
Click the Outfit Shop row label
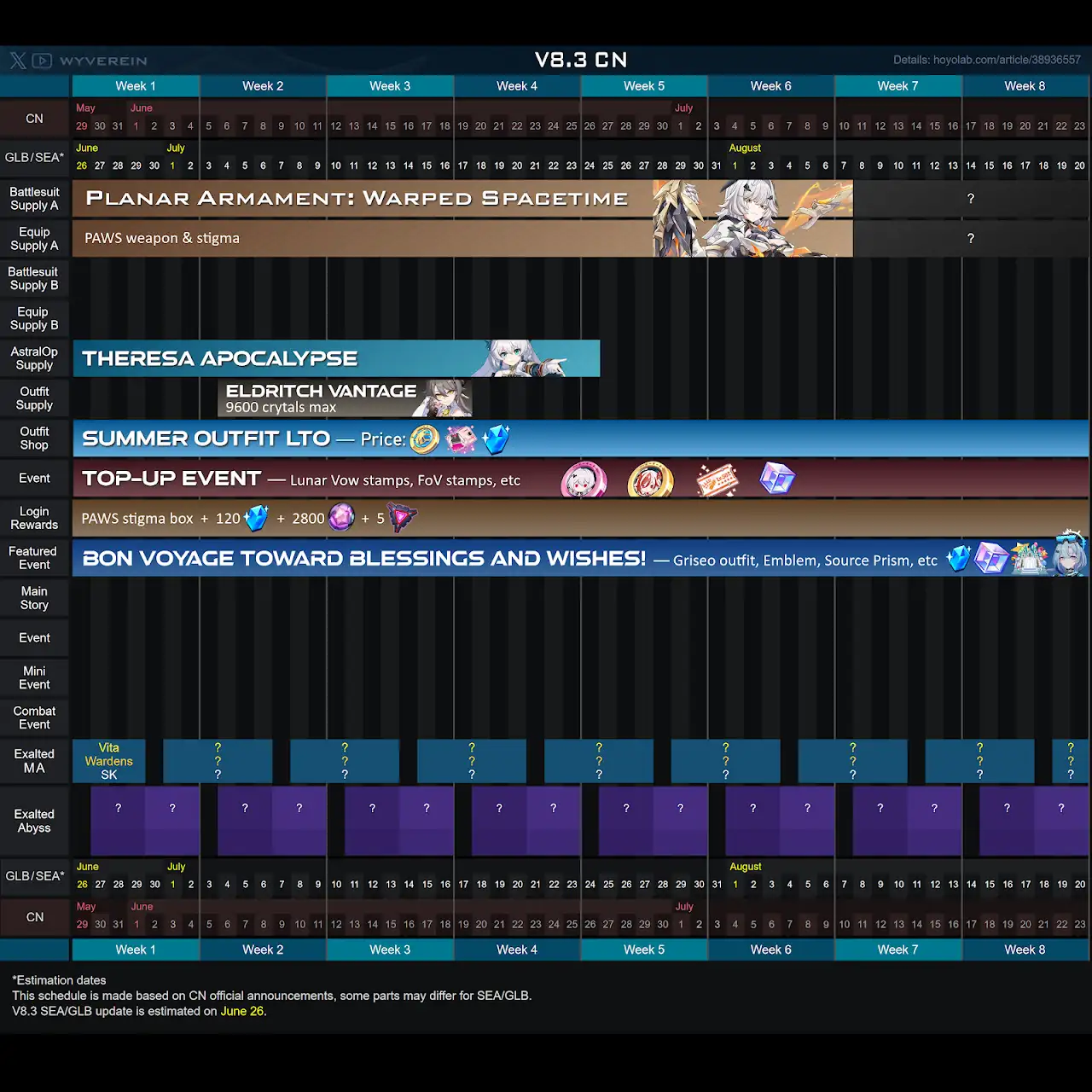click(34, 439)
